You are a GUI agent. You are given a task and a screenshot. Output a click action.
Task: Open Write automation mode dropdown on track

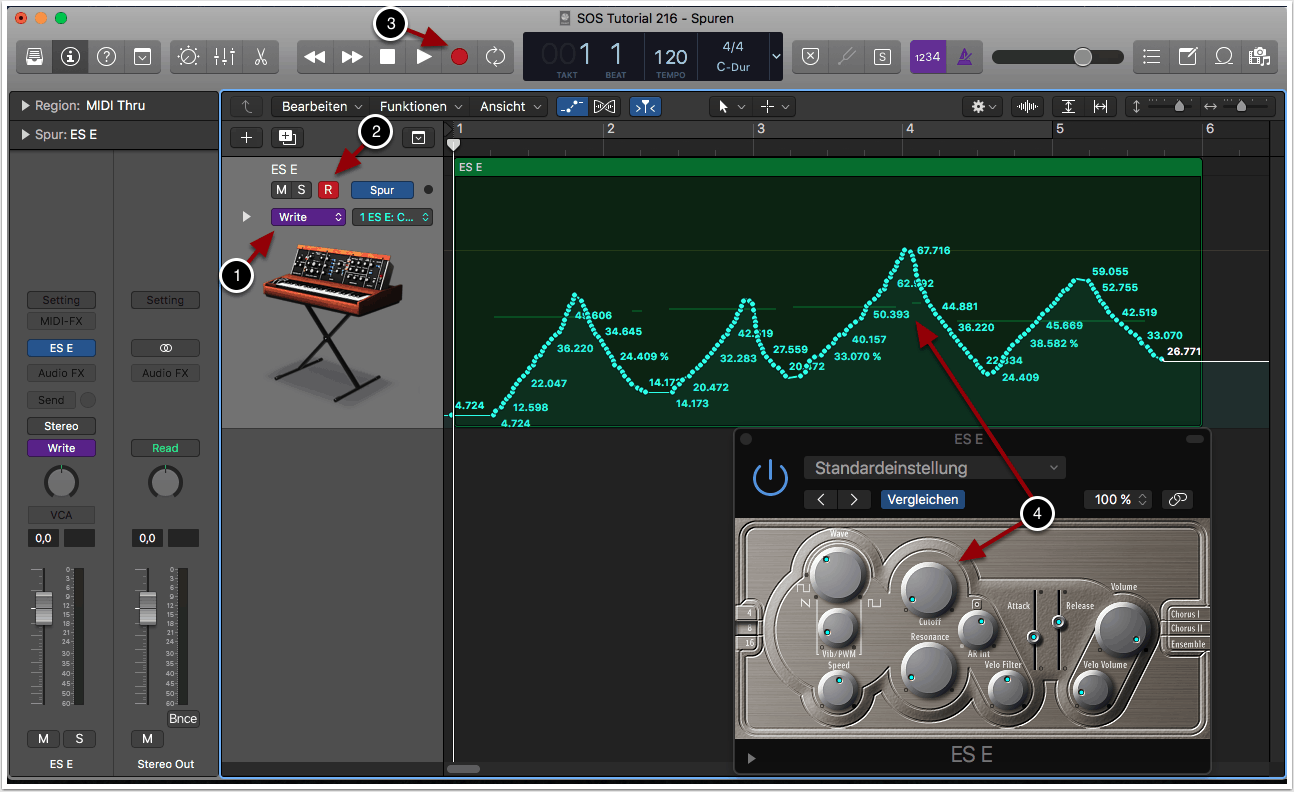pos(308,217)
